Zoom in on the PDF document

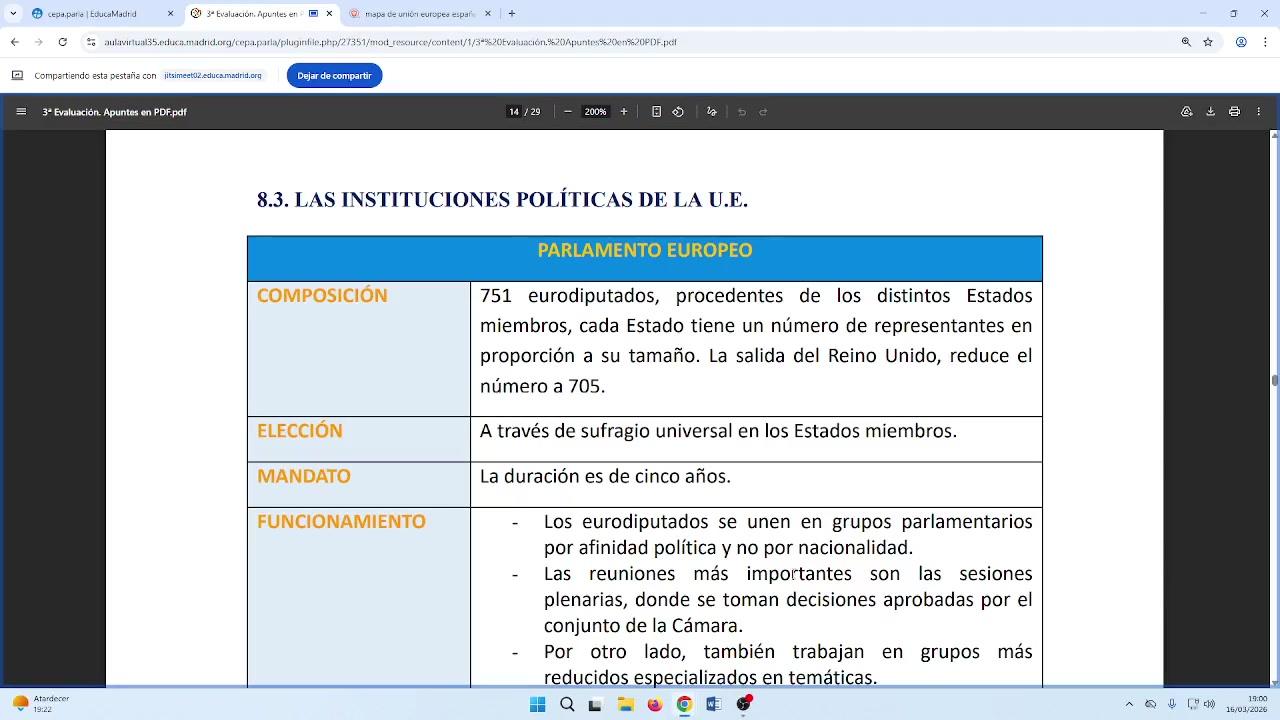pyautogui.click(x=624, y=112)
